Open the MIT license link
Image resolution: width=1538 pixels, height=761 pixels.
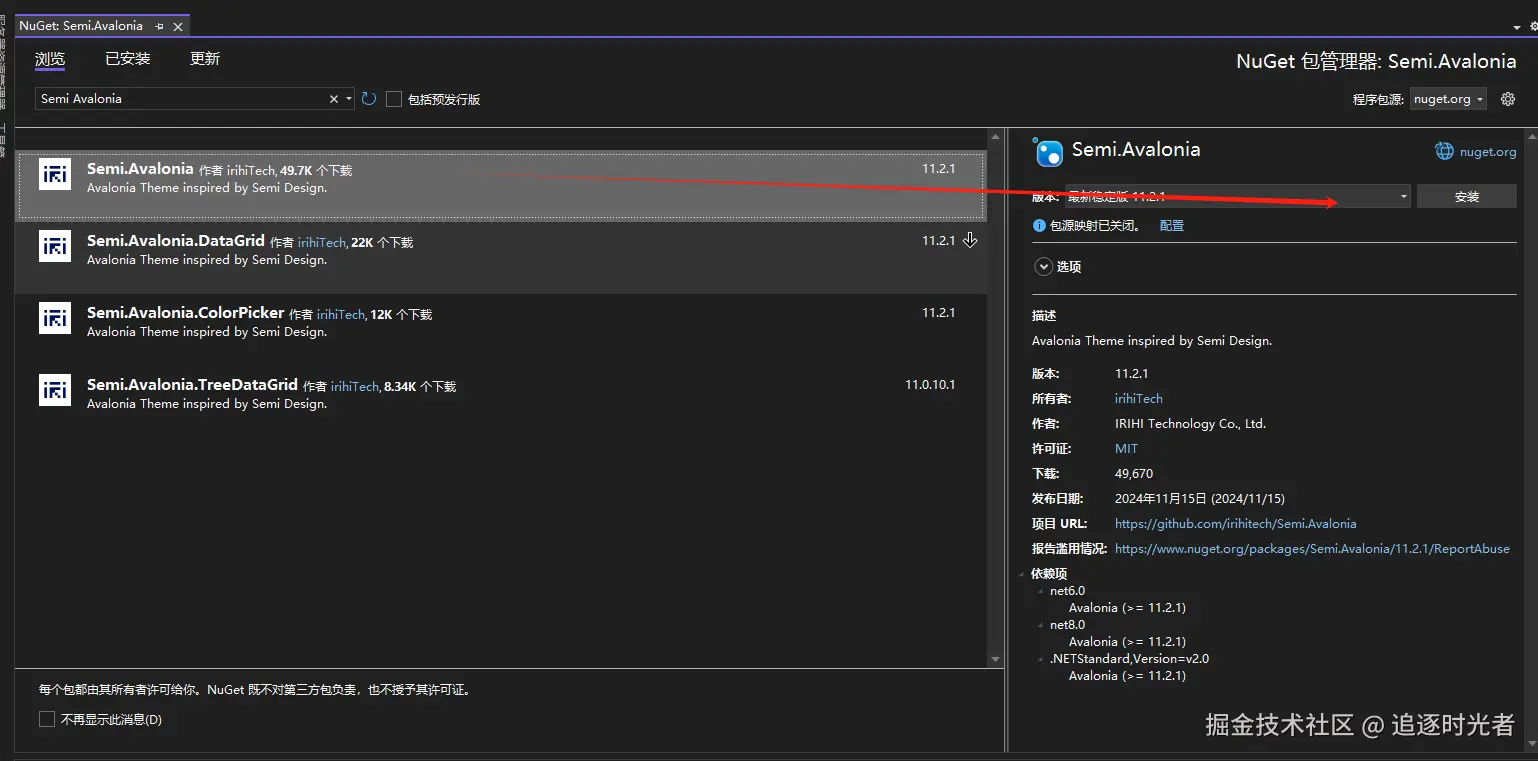1126,448
